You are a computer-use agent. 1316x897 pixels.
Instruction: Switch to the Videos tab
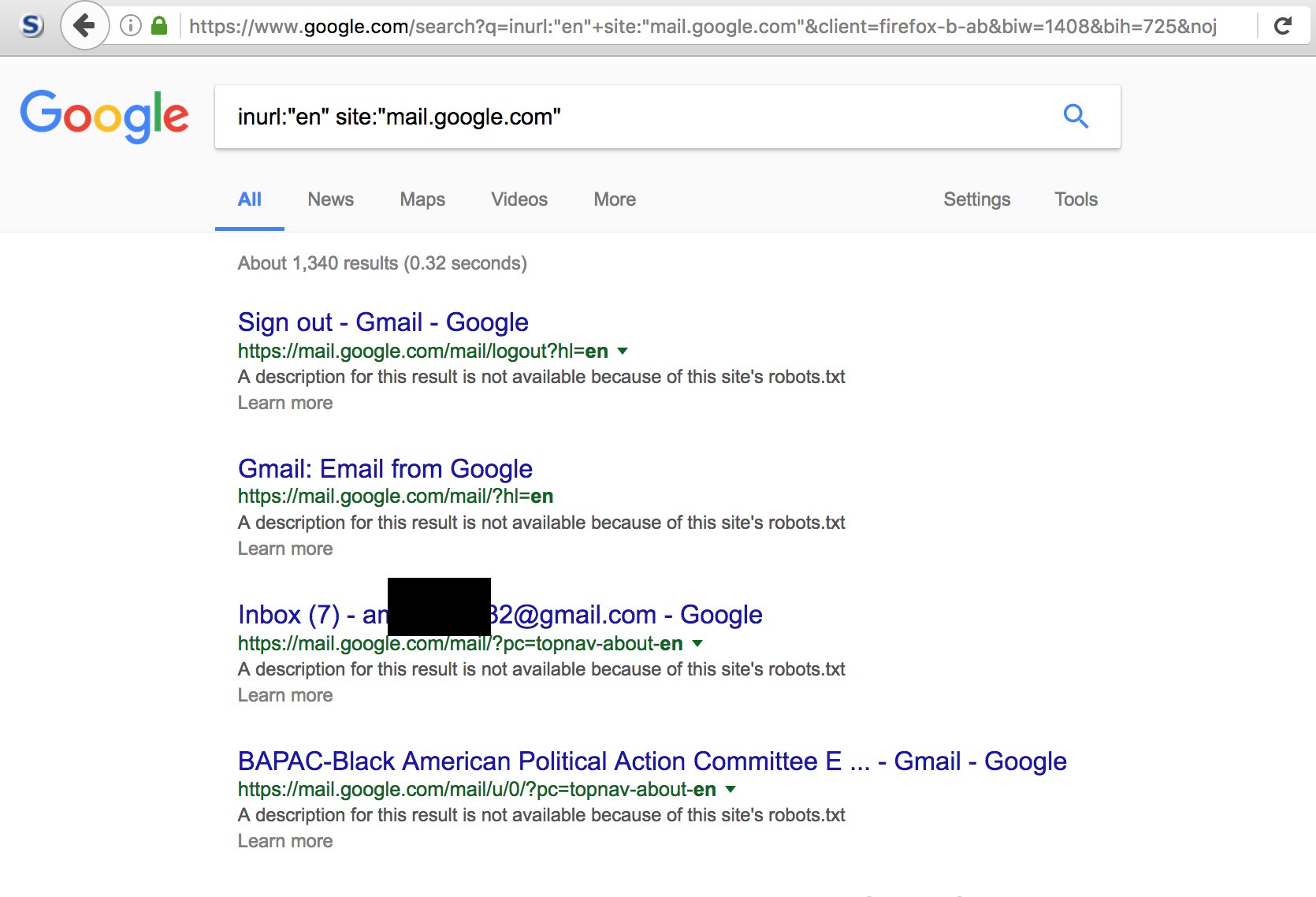[519, 199]
